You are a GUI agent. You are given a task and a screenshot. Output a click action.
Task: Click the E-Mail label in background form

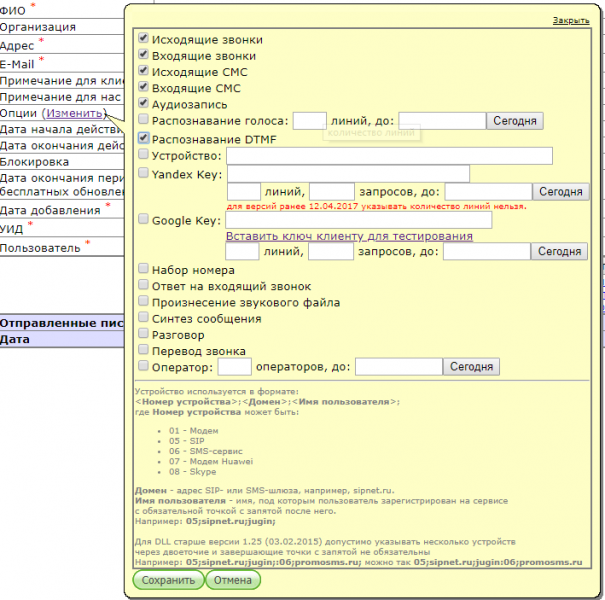(17, 64)
